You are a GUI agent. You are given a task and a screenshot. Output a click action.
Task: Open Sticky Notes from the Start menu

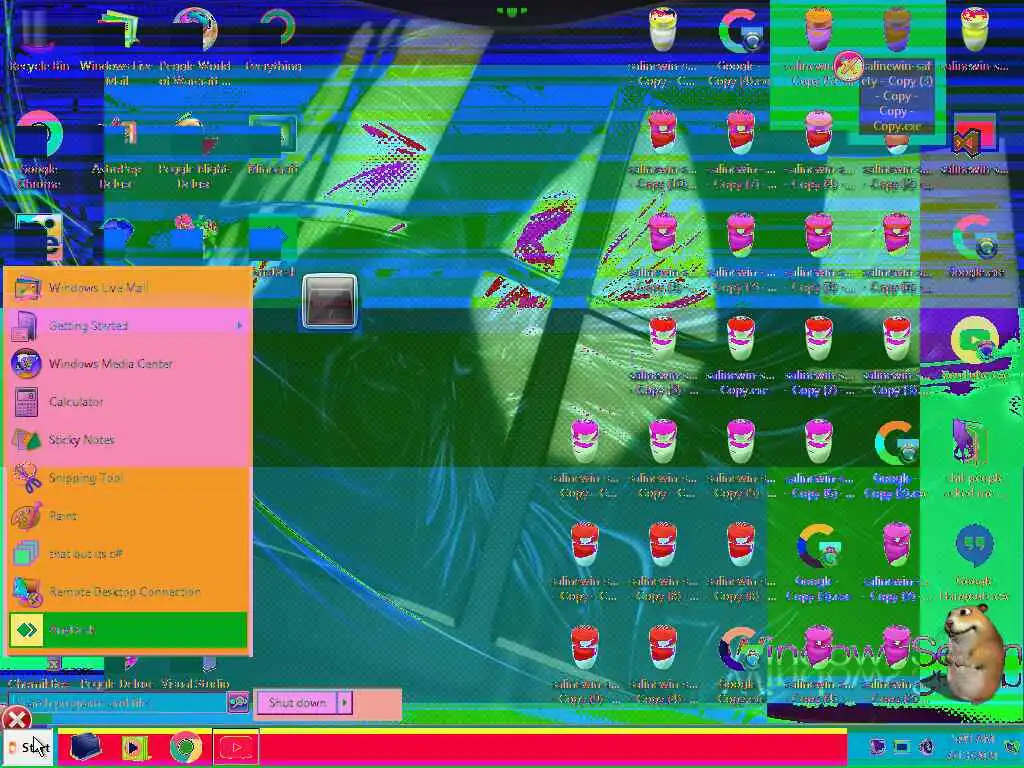(128, 440)
